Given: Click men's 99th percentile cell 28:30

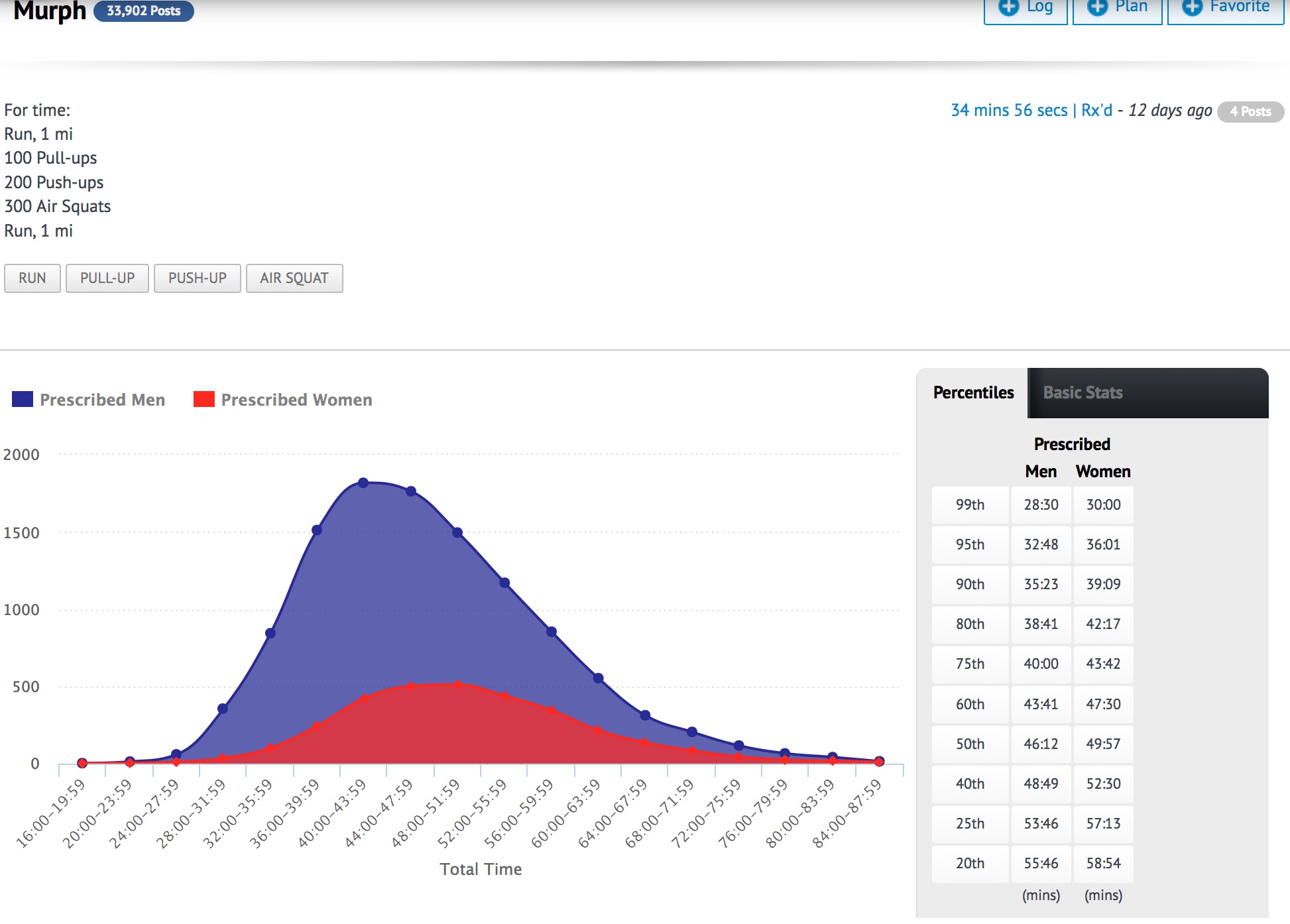Looking at the screenshot, I should 1041,505.
